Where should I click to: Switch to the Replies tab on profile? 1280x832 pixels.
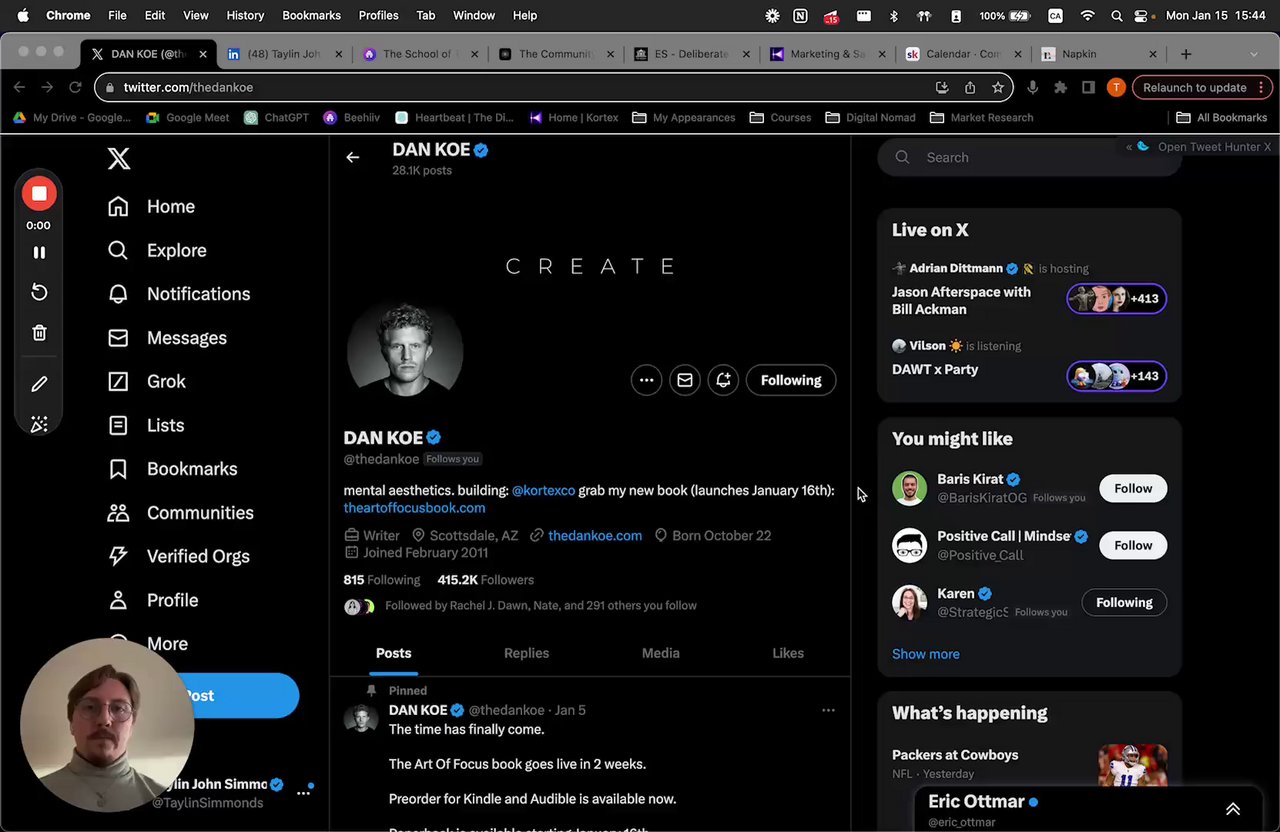pos(526,653)
